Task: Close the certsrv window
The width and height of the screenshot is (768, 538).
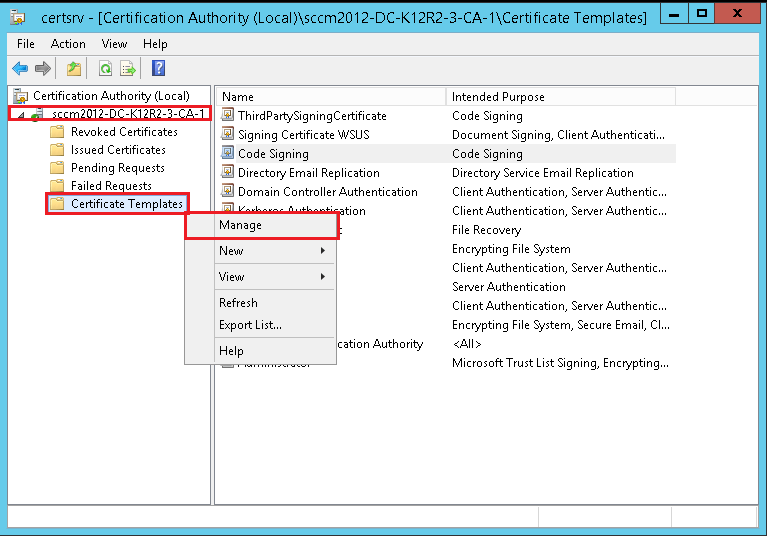Action: coord(737,14)
